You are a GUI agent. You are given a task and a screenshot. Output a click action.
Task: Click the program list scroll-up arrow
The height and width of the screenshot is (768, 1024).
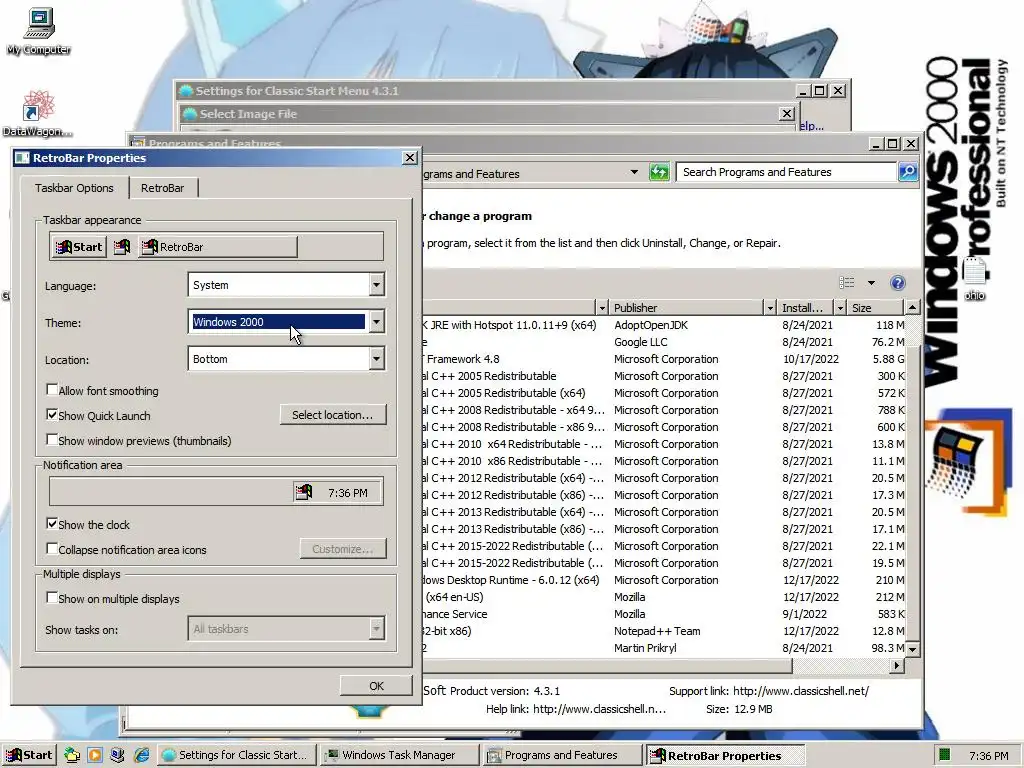(912, 307)
